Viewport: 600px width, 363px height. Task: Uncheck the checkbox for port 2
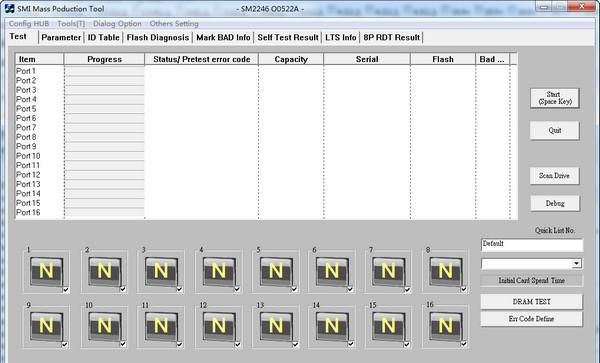click(x=123, y=289)
